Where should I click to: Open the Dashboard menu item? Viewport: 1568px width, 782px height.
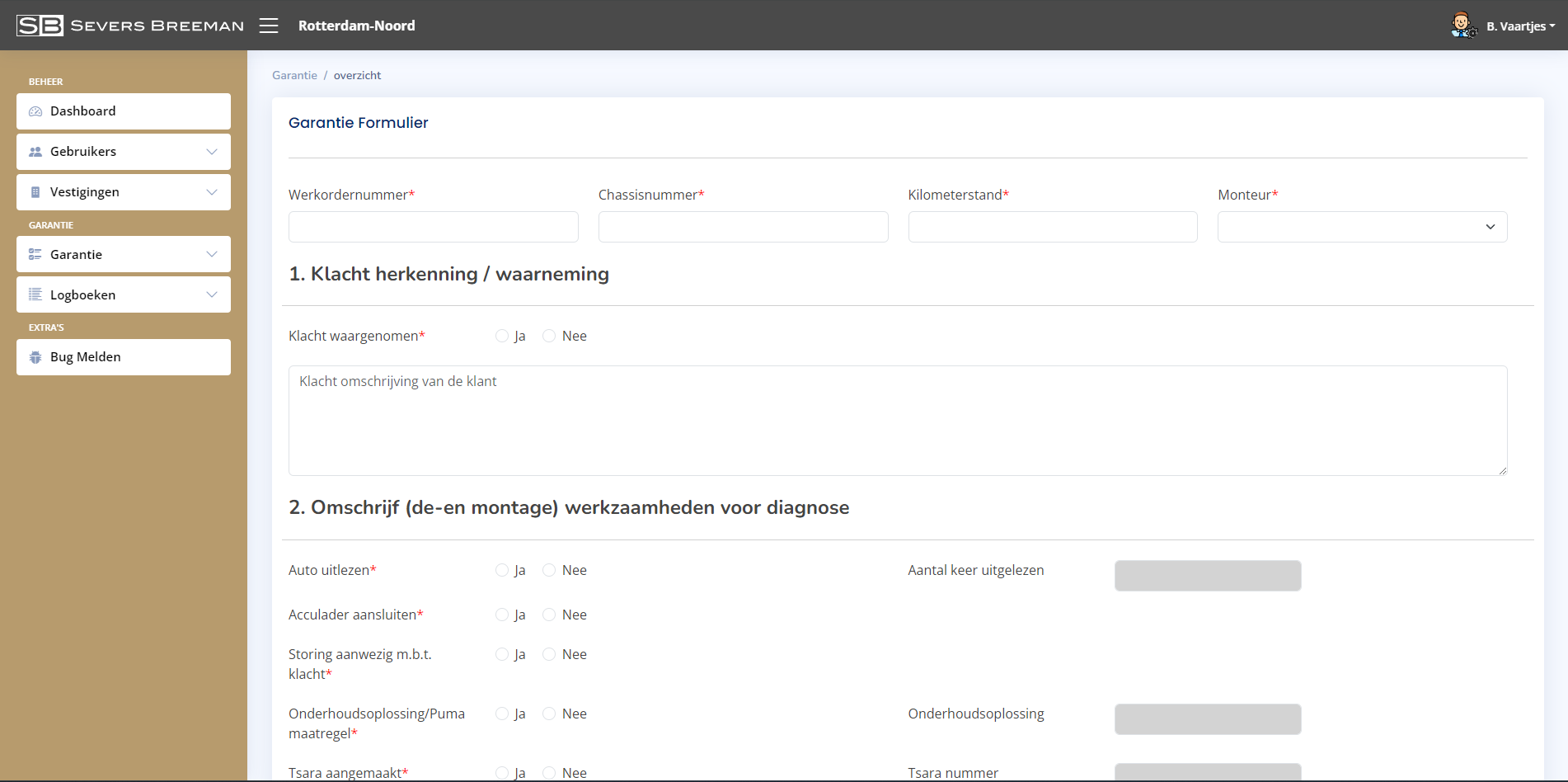124,111
